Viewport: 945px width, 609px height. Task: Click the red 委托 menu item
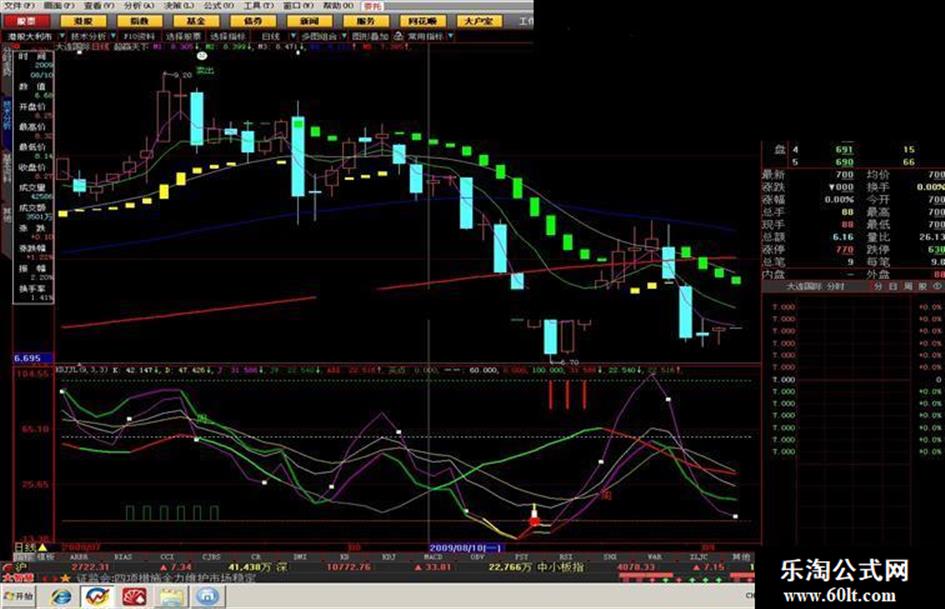[x=372, y=6]
